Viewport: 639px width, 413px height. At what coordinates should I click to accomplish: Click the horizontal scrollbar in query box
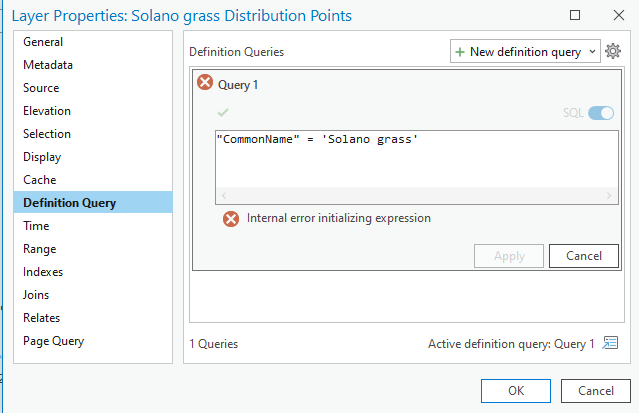[416, 195]
